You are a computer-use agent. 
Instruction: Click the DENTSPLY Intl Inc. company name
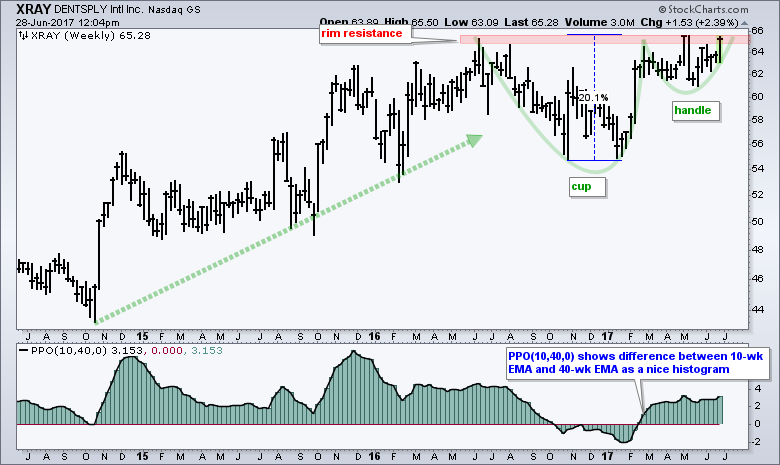pyautogui.click(x=98, y=9)
